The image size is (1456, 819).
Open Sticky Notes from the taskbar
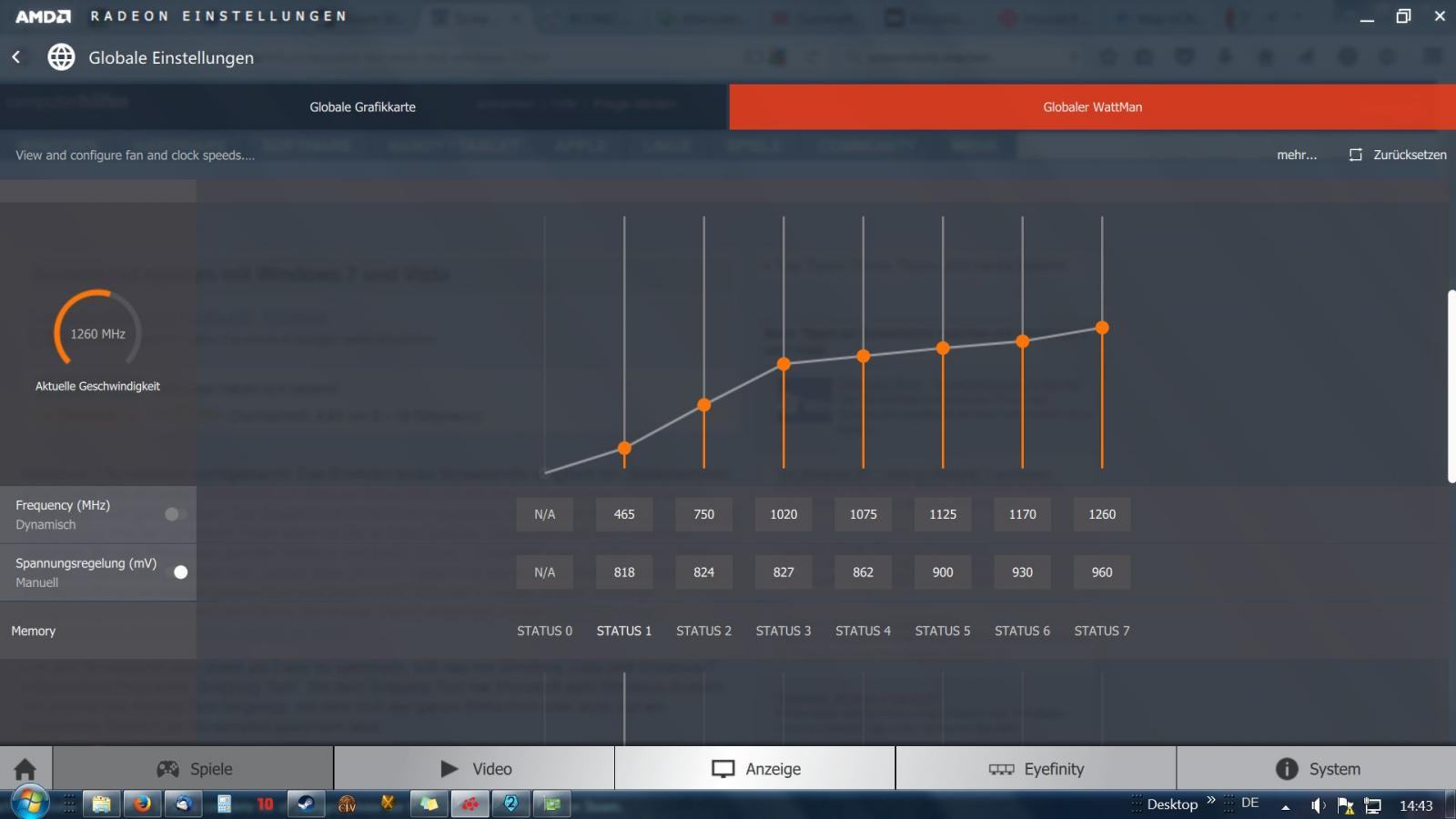(429, 804)
